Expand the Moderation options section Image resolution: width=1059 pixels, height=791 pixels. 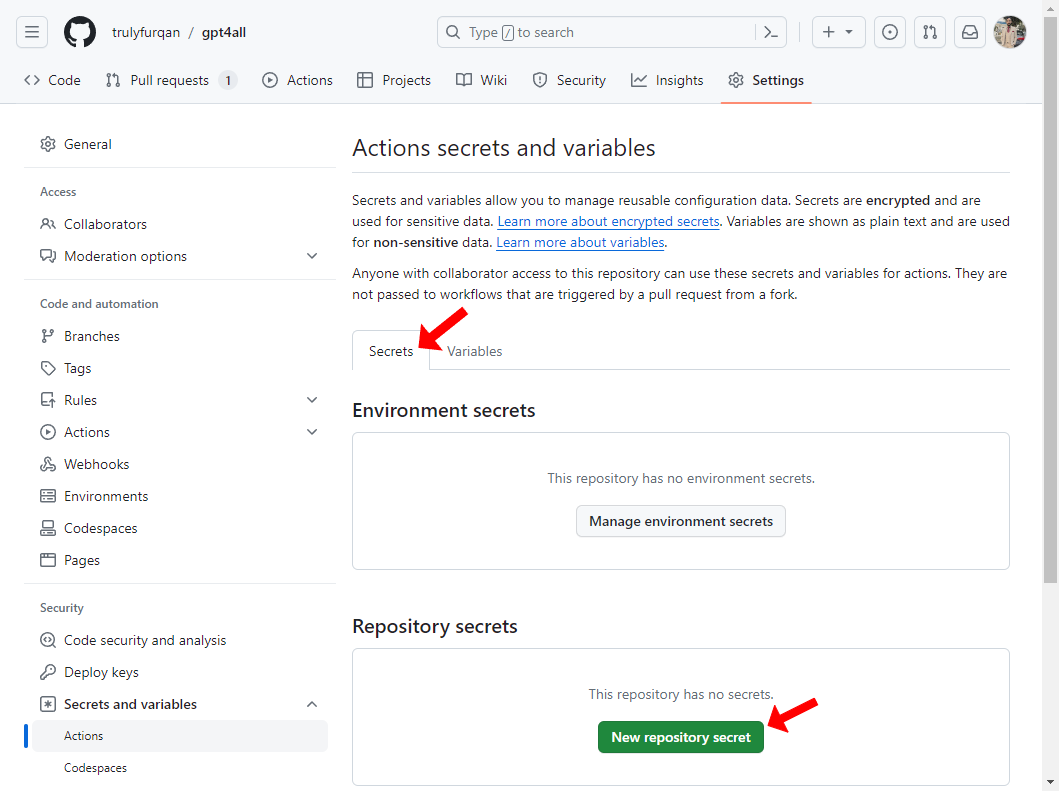tap(312, 256)
